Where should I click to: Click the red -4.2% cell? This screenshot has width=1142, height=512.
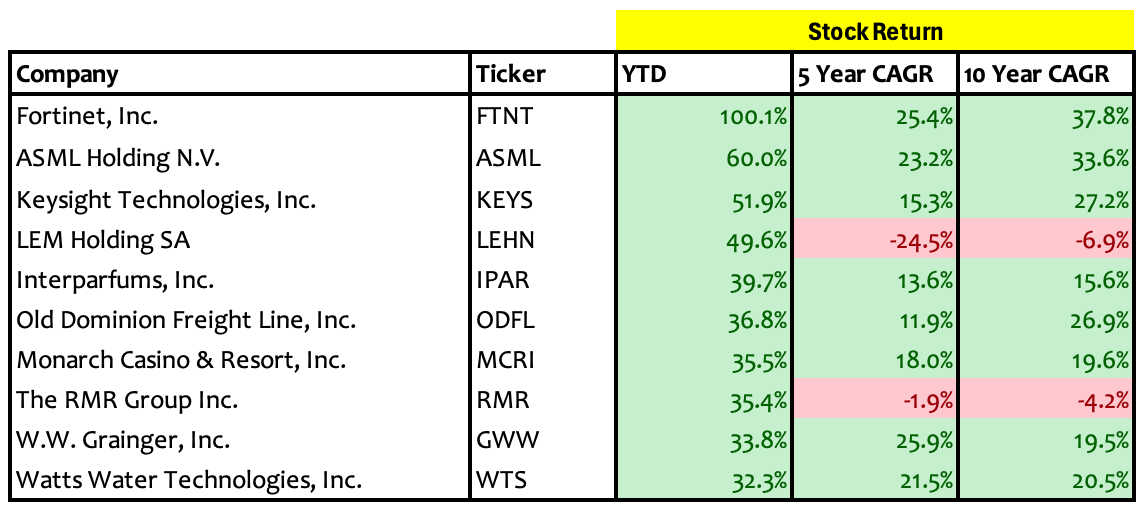pos(1046,400)
